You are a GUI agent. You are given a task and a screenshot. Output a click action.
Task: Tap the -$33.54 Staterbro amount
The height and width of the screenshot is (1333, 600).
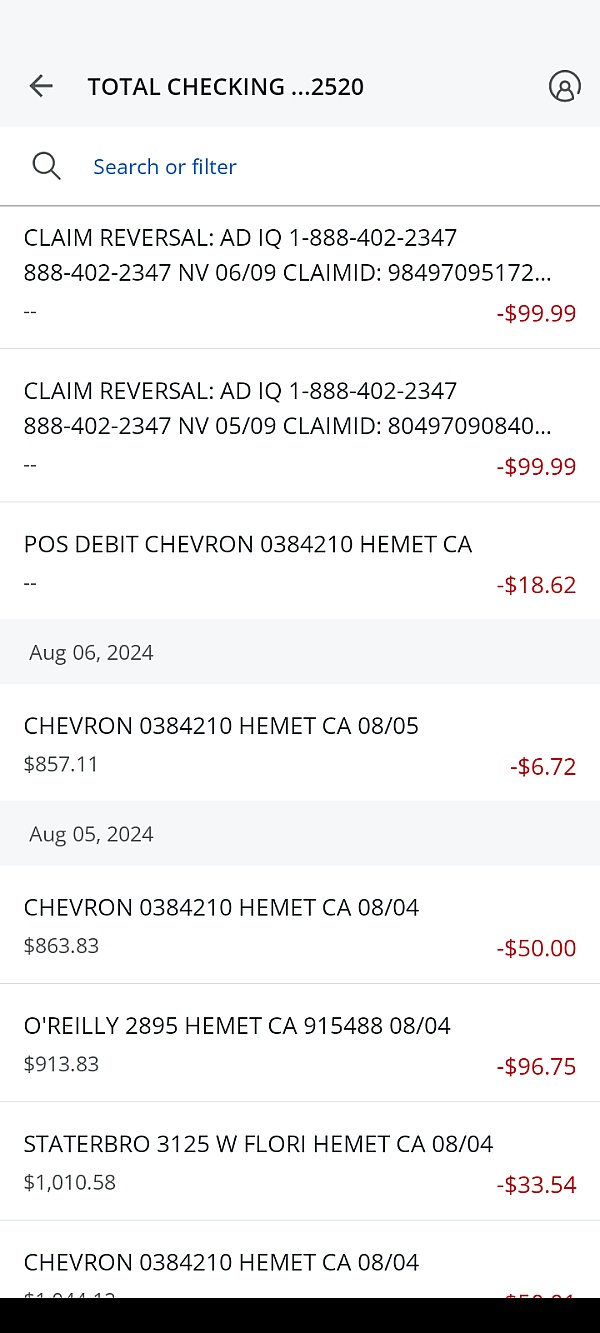click(536, 1185)
